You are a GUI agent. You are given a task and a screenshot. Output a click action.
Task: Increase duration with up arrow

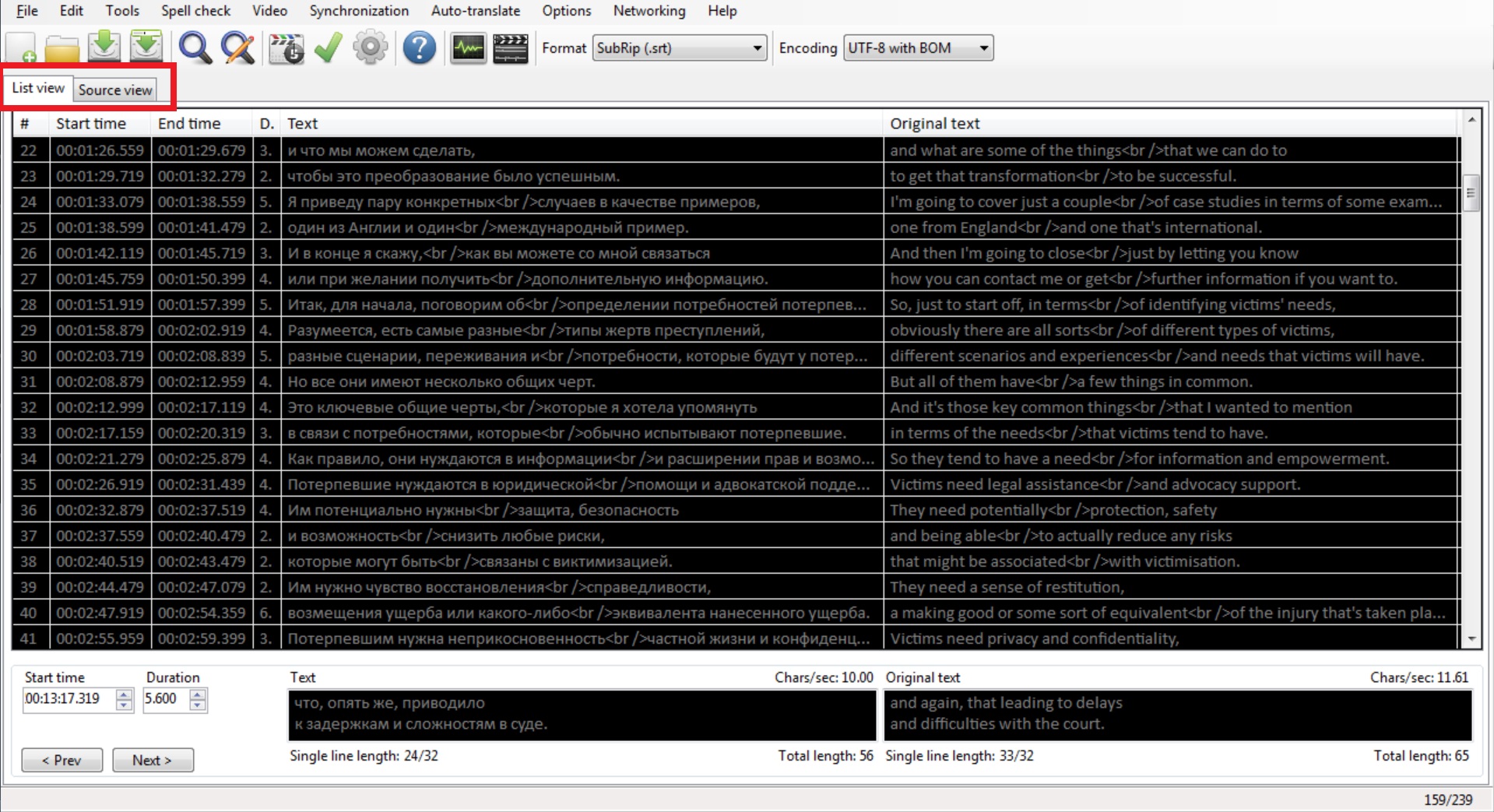[198, 694]
